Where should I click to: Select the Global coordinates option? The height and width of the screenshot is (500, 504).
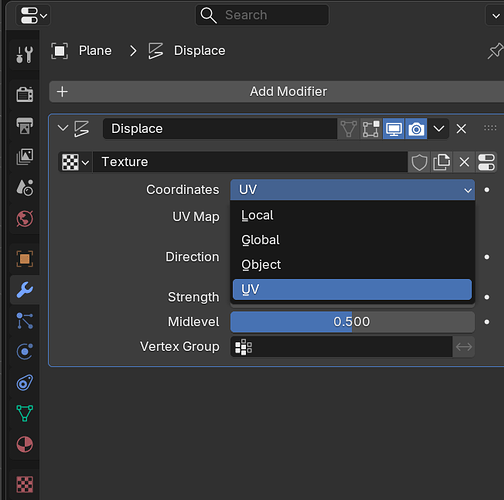coord(353,240)
